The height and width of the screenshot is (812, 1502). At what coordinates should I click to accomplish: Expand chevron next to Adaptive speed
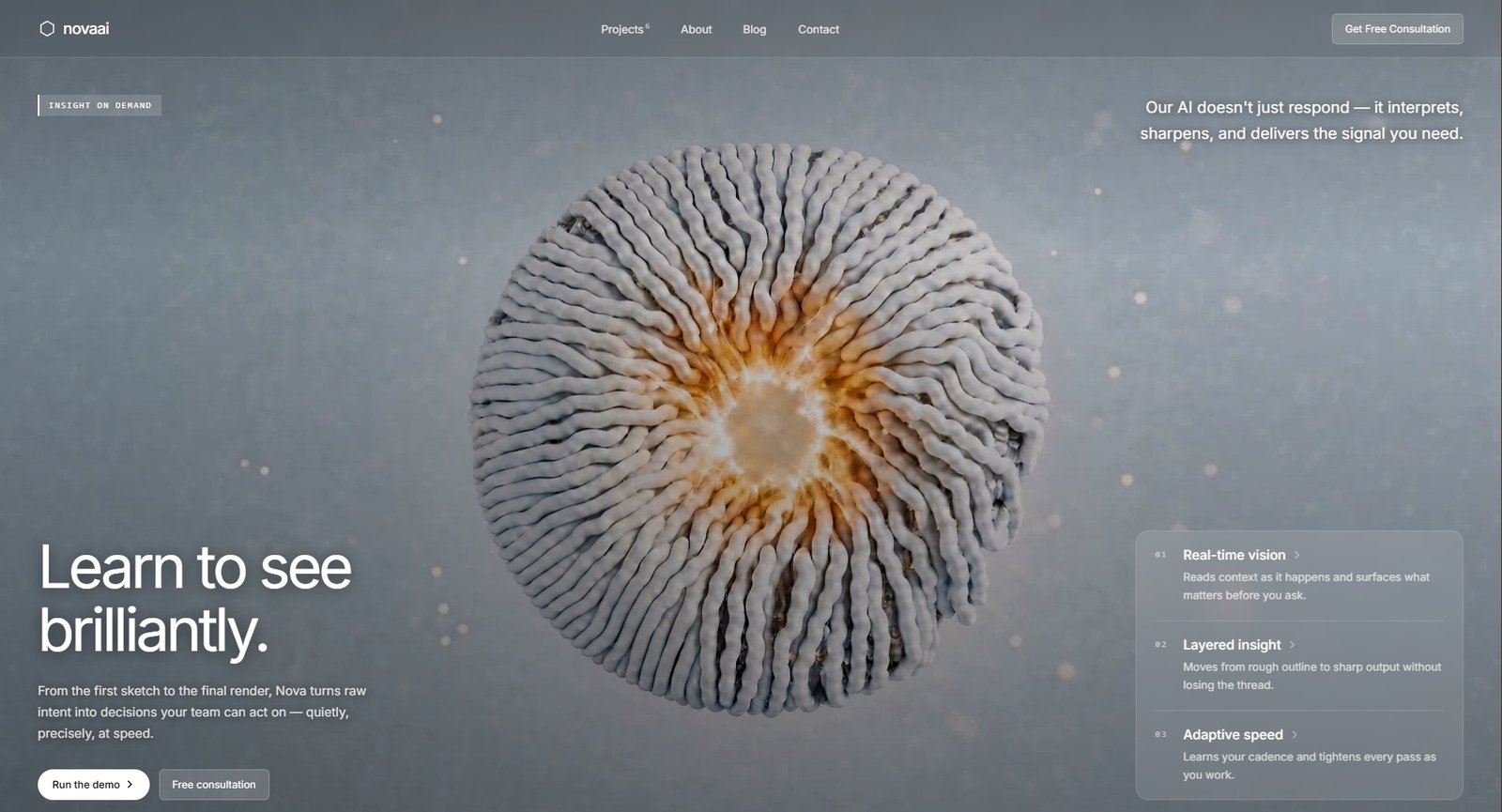pos(1295,735)
